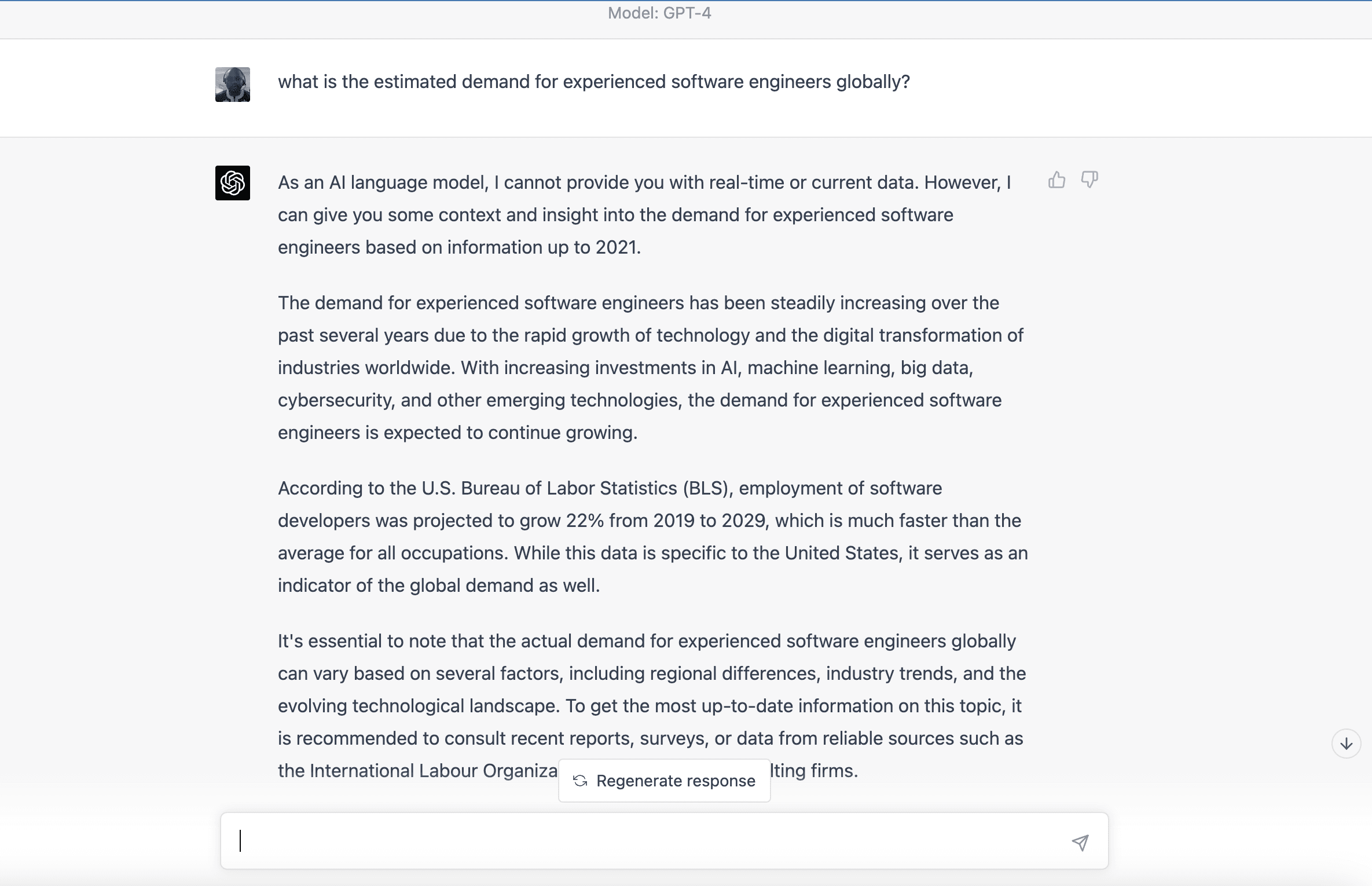Click the trailing text 'lting firms.'

[x=815, y=771]
